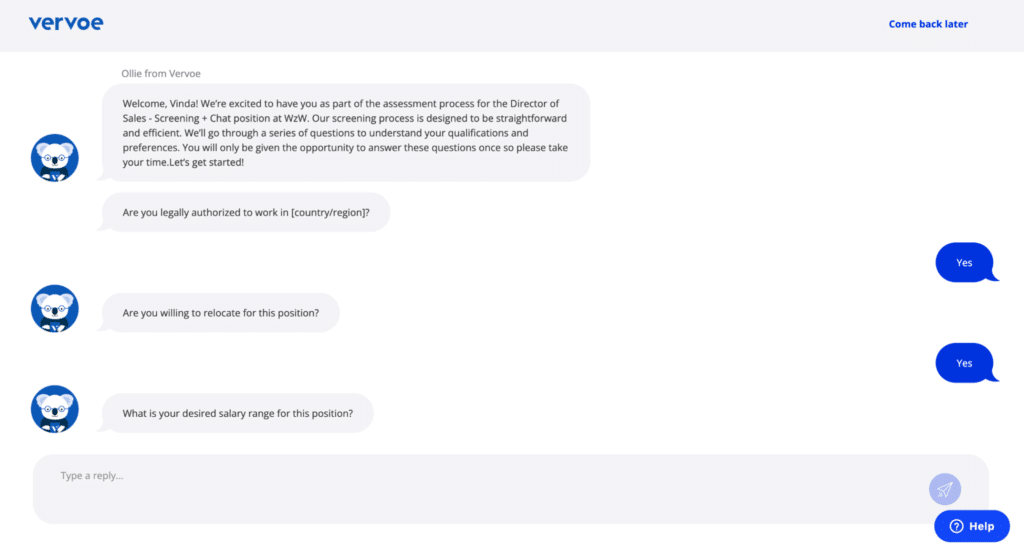Select the 'Come back later' link

928,24
